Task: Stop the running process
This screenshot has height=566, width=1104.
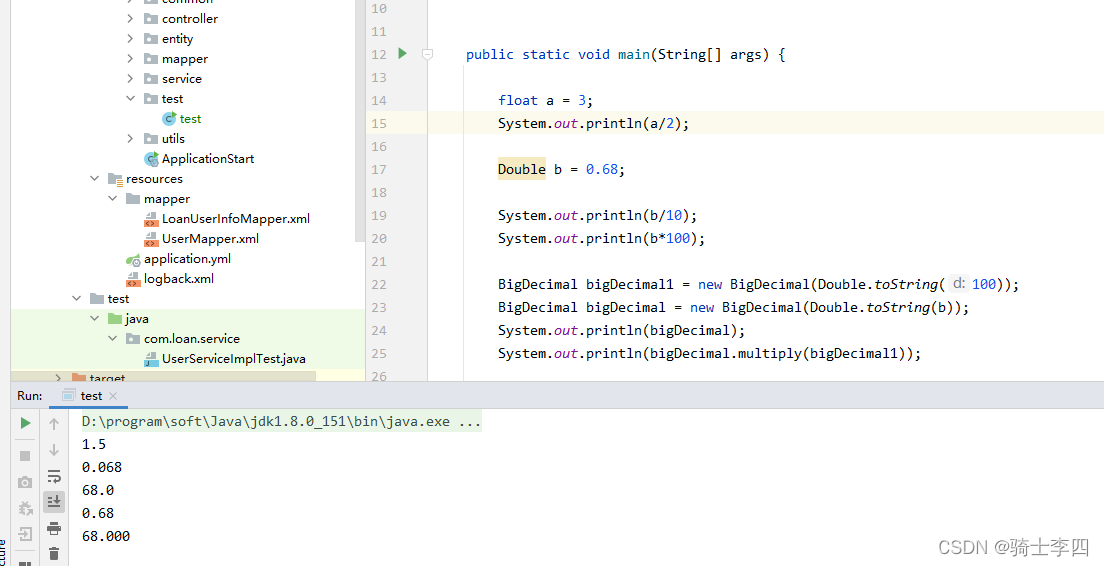Action: (25, 455)
